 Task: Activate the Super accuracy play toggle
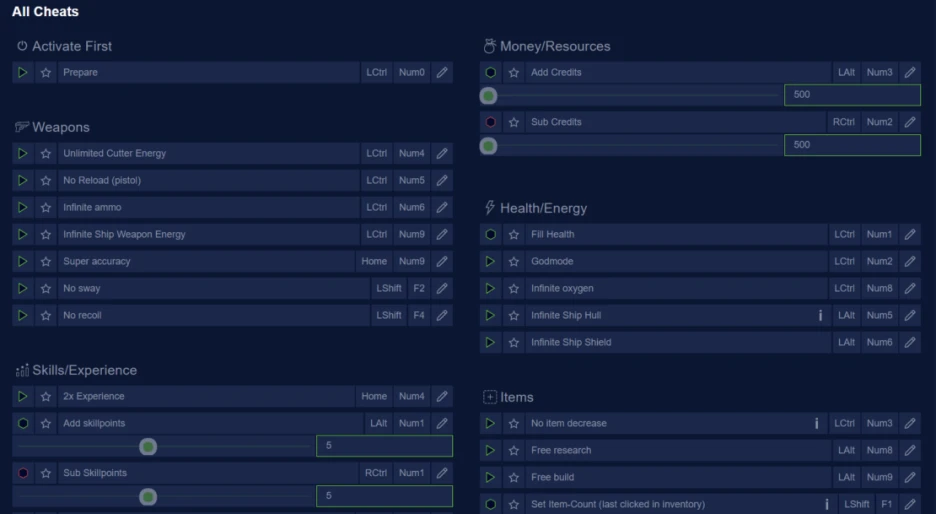coord(23,261)
